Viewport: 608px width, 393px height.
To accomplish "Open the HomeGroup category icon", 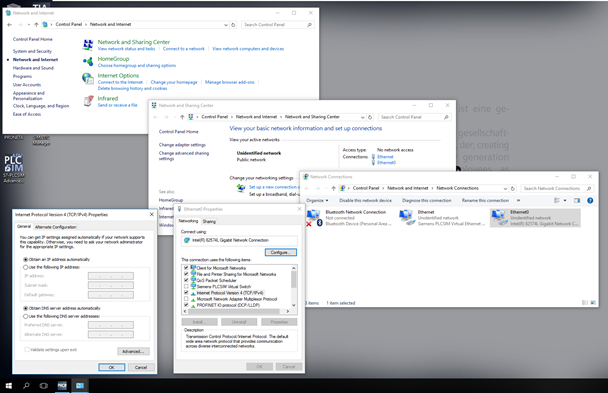I will 88,61.
